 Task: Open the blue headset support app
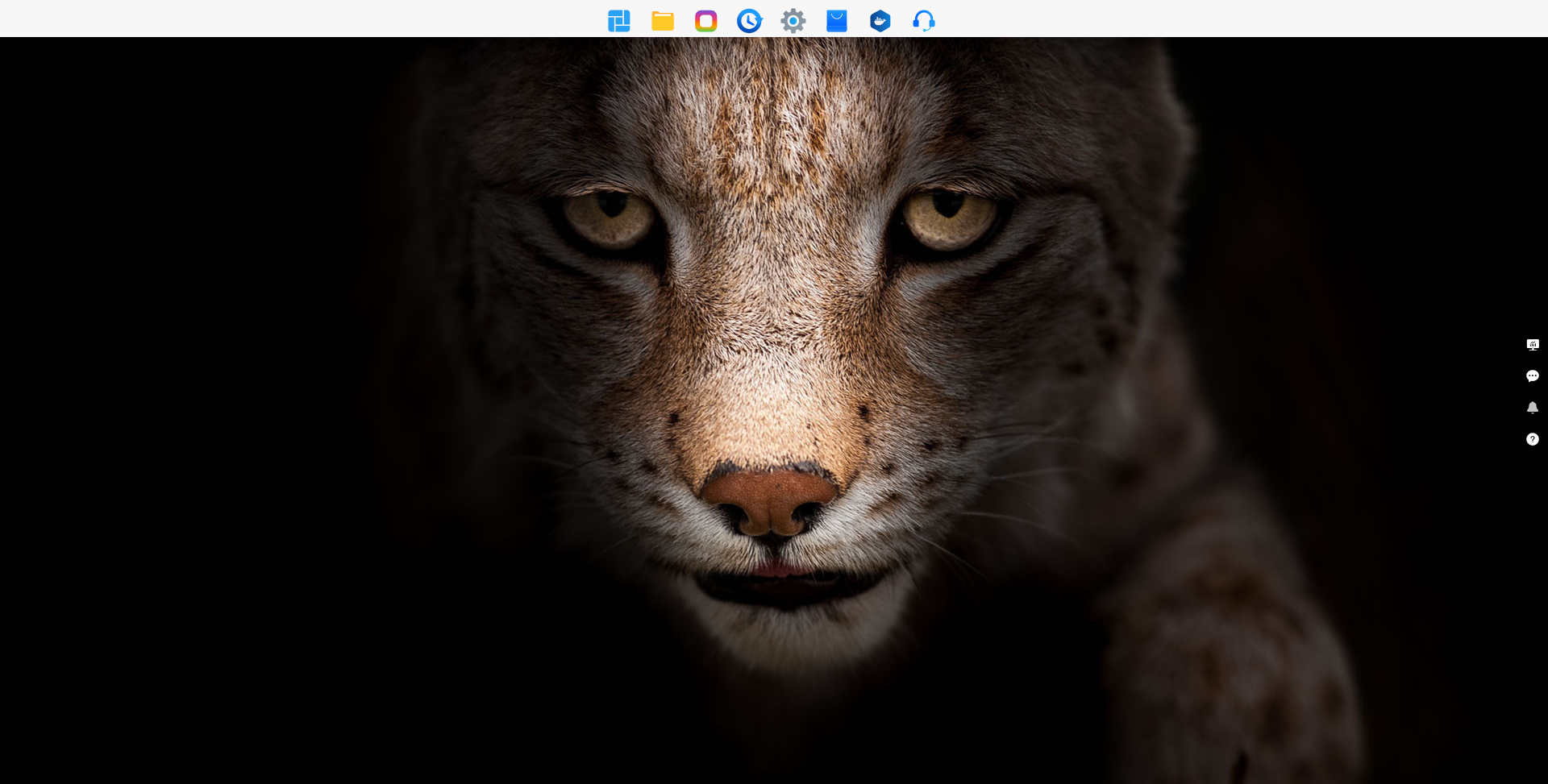point(924,21)
